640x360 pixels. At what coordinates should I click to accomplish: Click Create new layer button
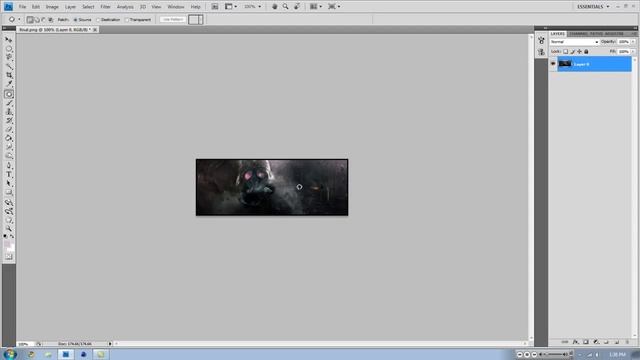coord(616,342)
